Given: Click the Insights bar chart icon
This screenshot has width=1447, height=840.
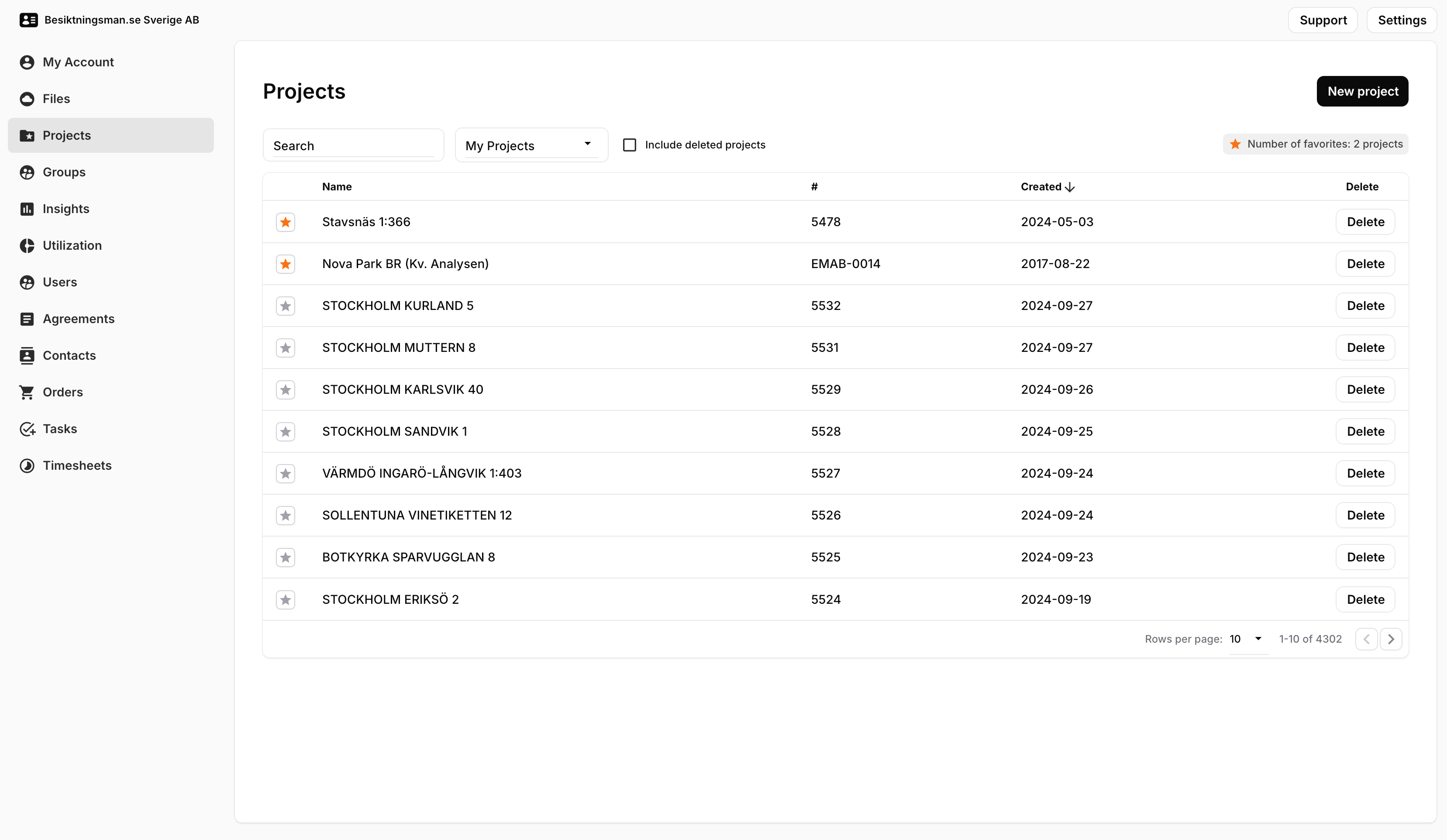Looking at the screenshot, I should pos(27,209).
